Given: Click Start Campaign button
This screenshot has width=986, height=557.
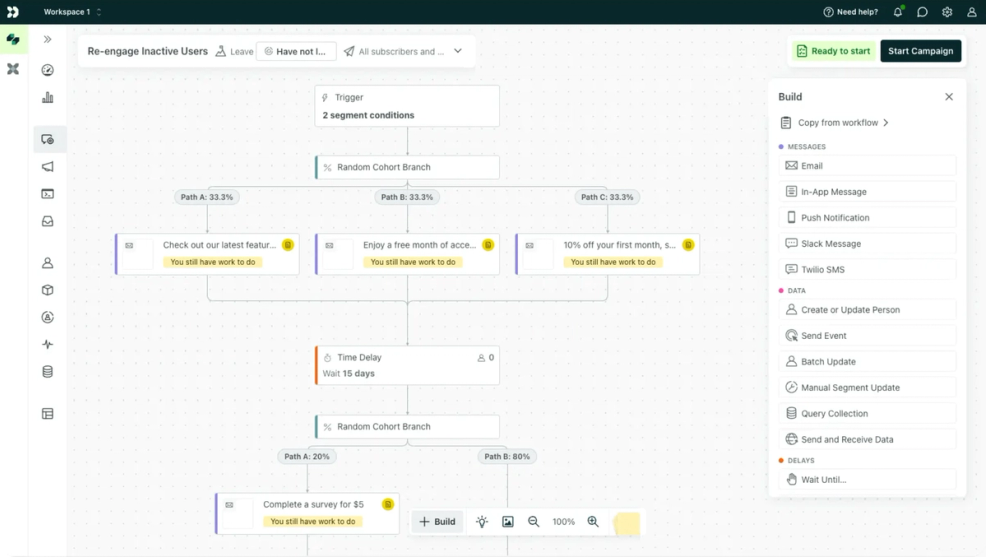Looking at the screenshot, I should pyautogui.click(x=921, y=51).
